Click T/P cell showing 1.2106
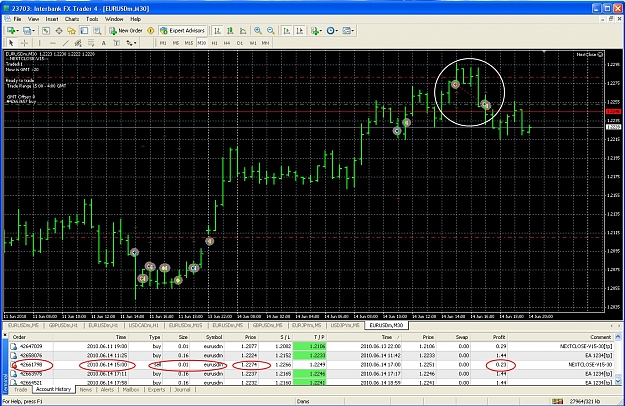 (x=310, y=346)
